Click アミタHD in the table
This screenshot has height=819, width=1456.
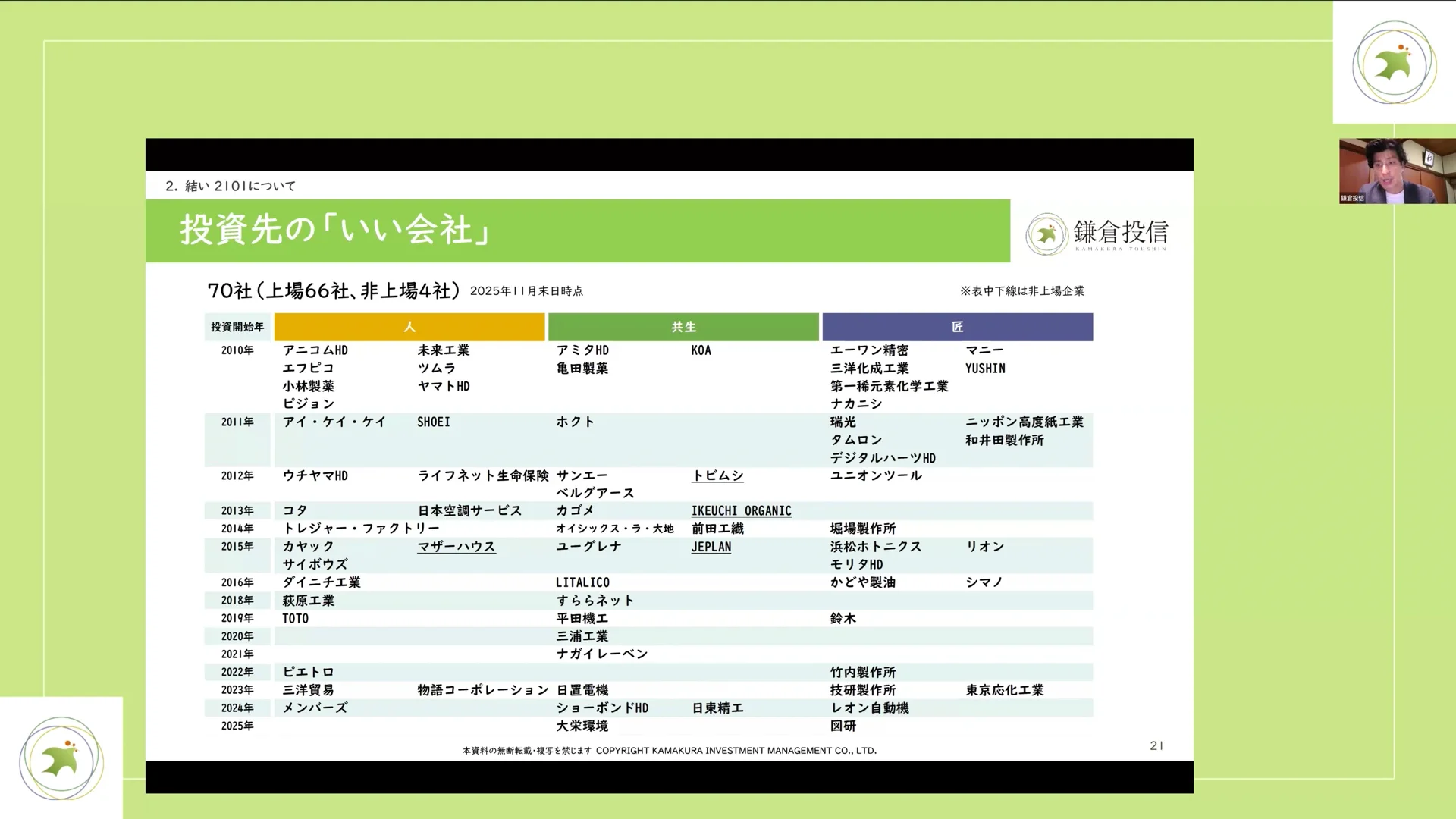(x=582, y=350)
